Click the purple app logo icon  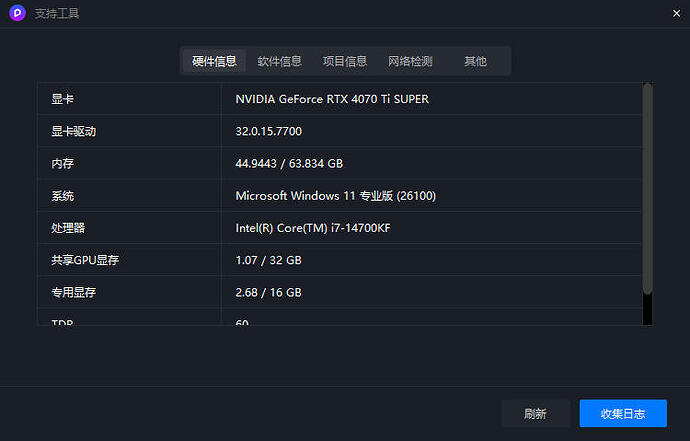17,14
